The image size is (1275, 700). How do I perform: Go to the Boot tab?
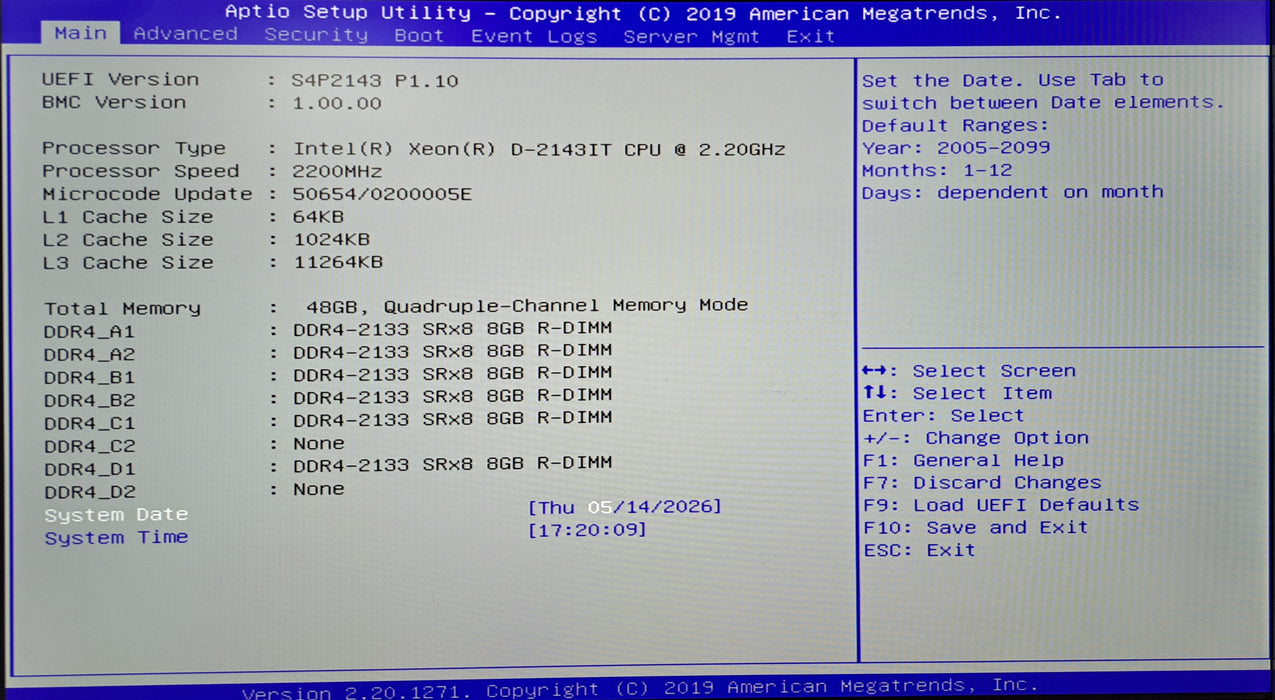click(x=419, y=35)
